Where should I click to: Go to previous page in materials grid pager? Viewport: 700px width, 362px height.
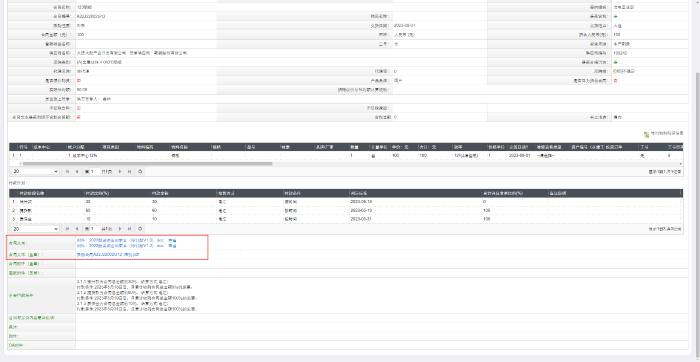click(77, 171)
